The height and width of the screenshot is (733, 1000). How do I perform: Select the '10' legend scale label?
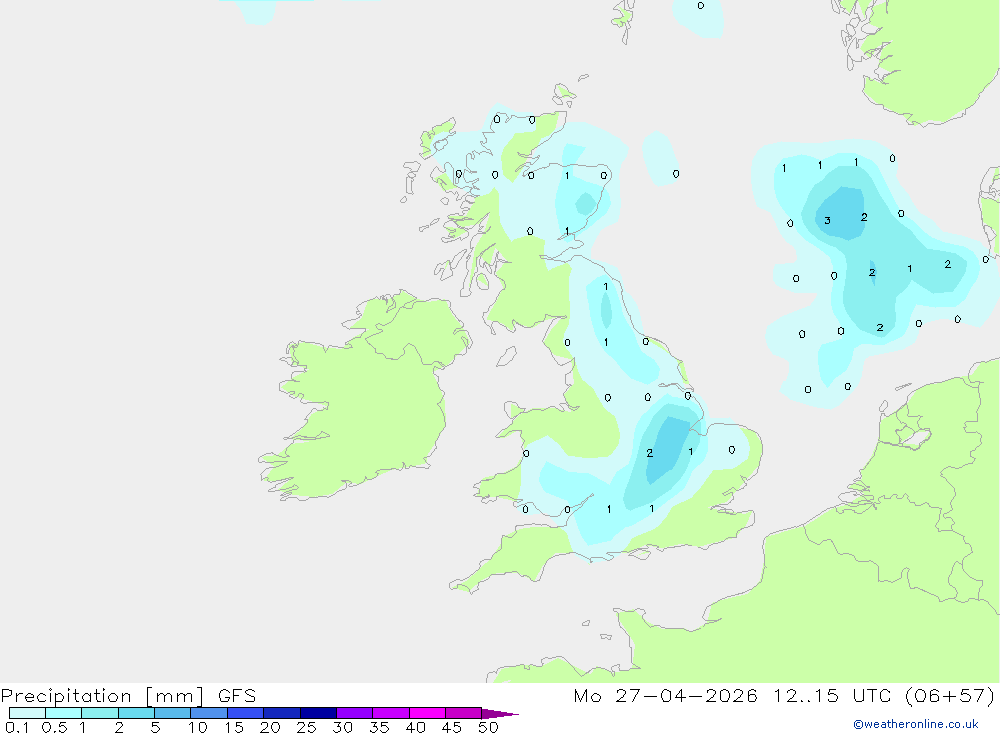(198, 727)
